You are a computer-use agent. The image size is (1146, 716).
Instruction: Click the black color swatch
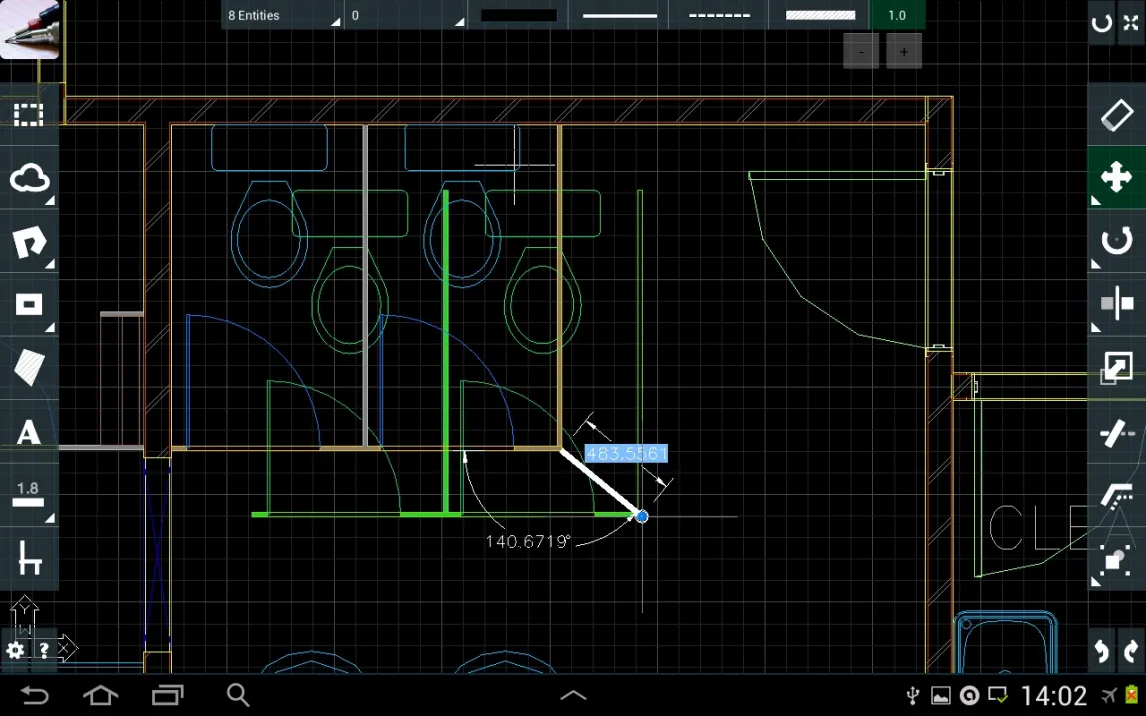coord(518,15)
